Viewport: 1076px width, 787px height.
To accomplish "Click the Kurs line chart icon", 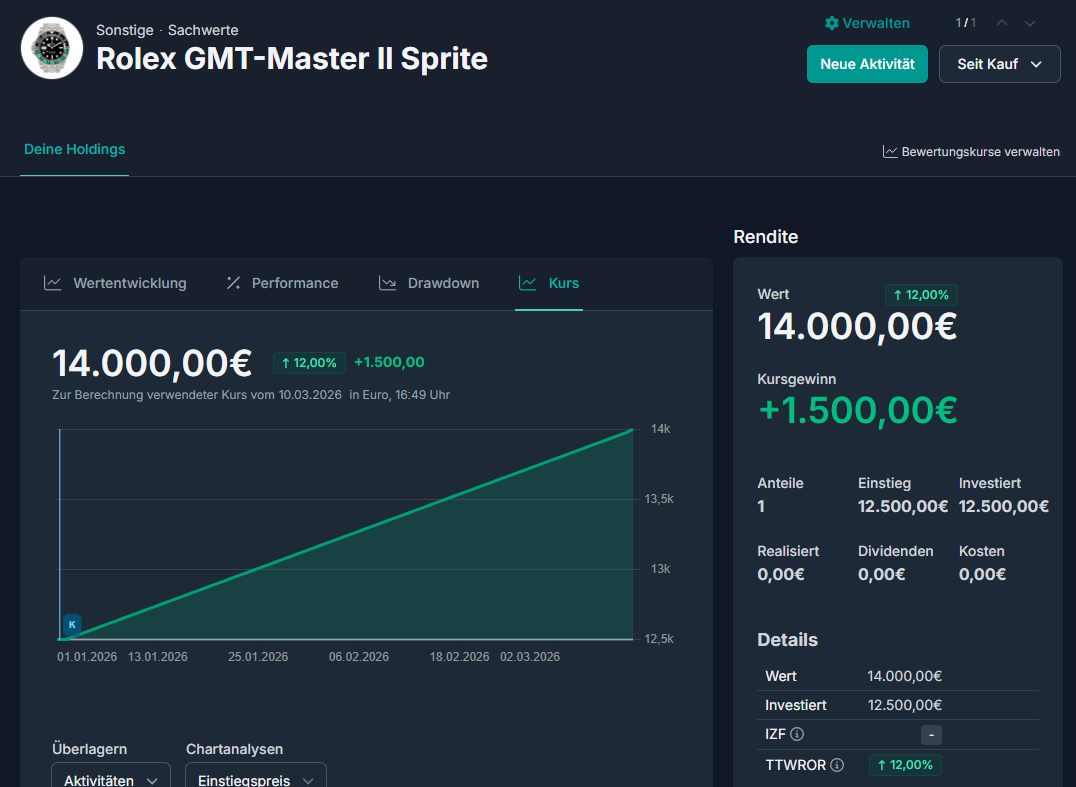I will coord(528,283).
